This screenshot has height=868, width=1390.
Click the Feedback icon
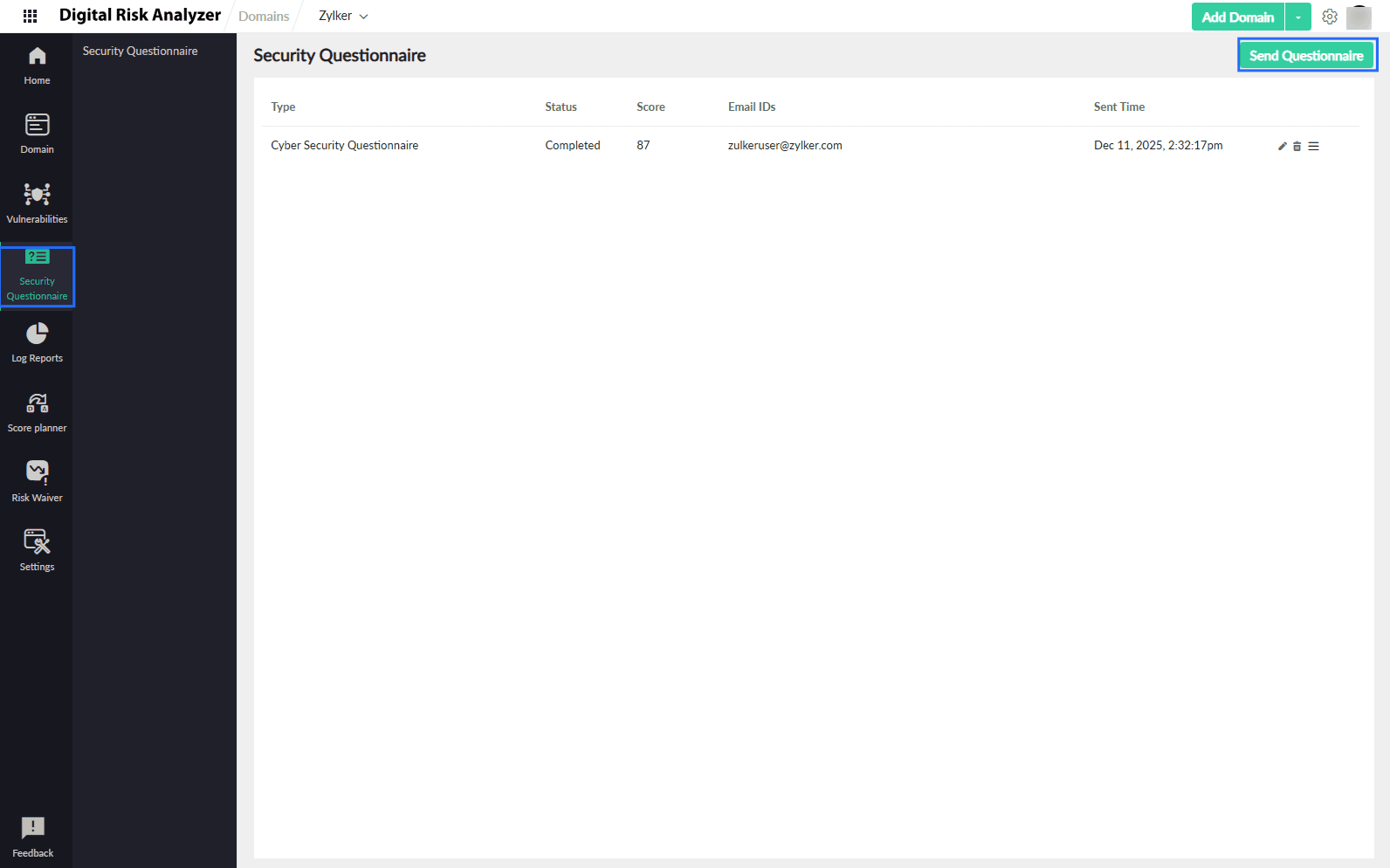coord(33,837)
